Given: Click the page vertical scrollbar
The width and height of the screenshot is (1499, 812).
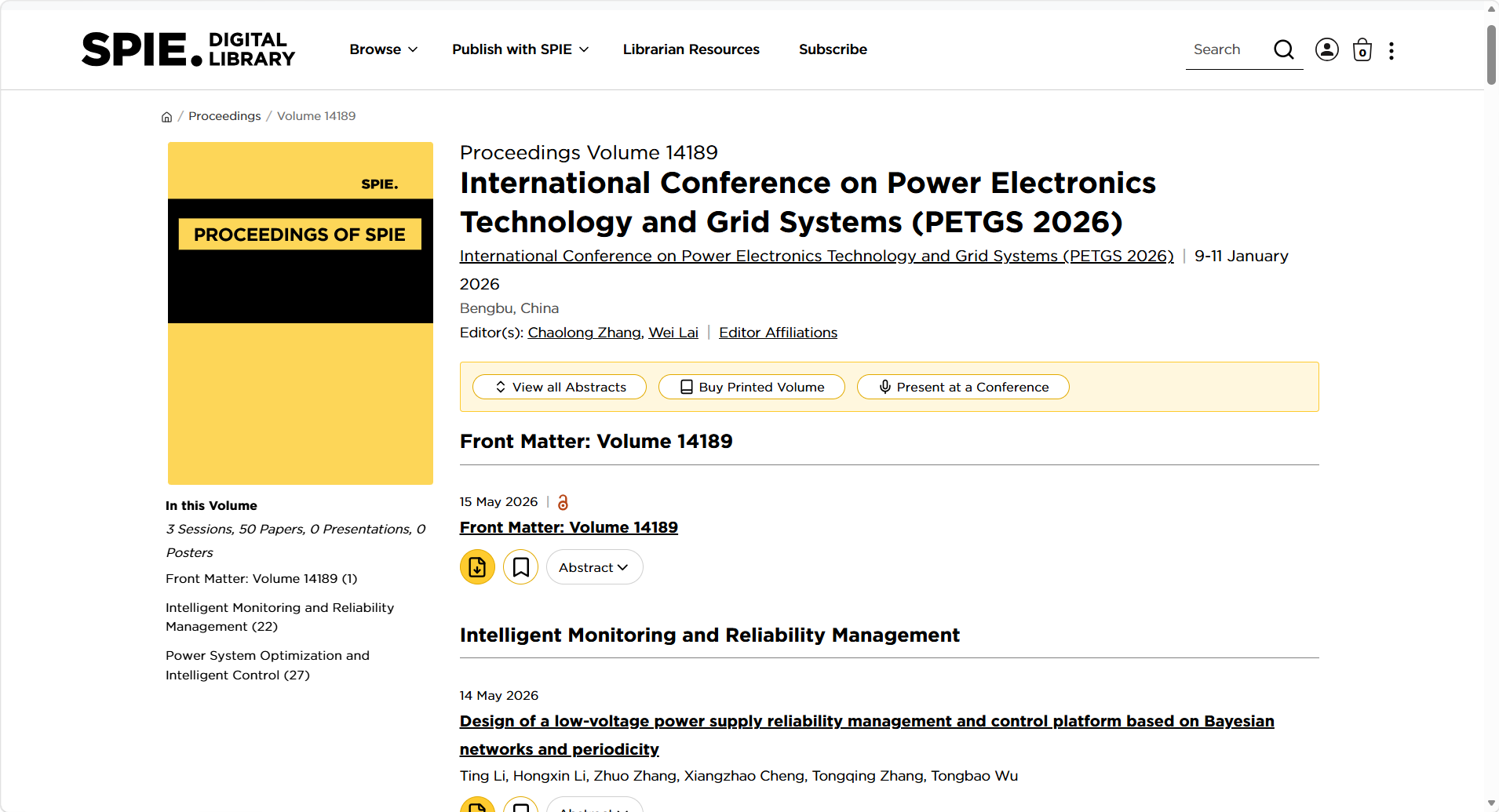Looking at the screenshot, I should tap(1491, 55).
